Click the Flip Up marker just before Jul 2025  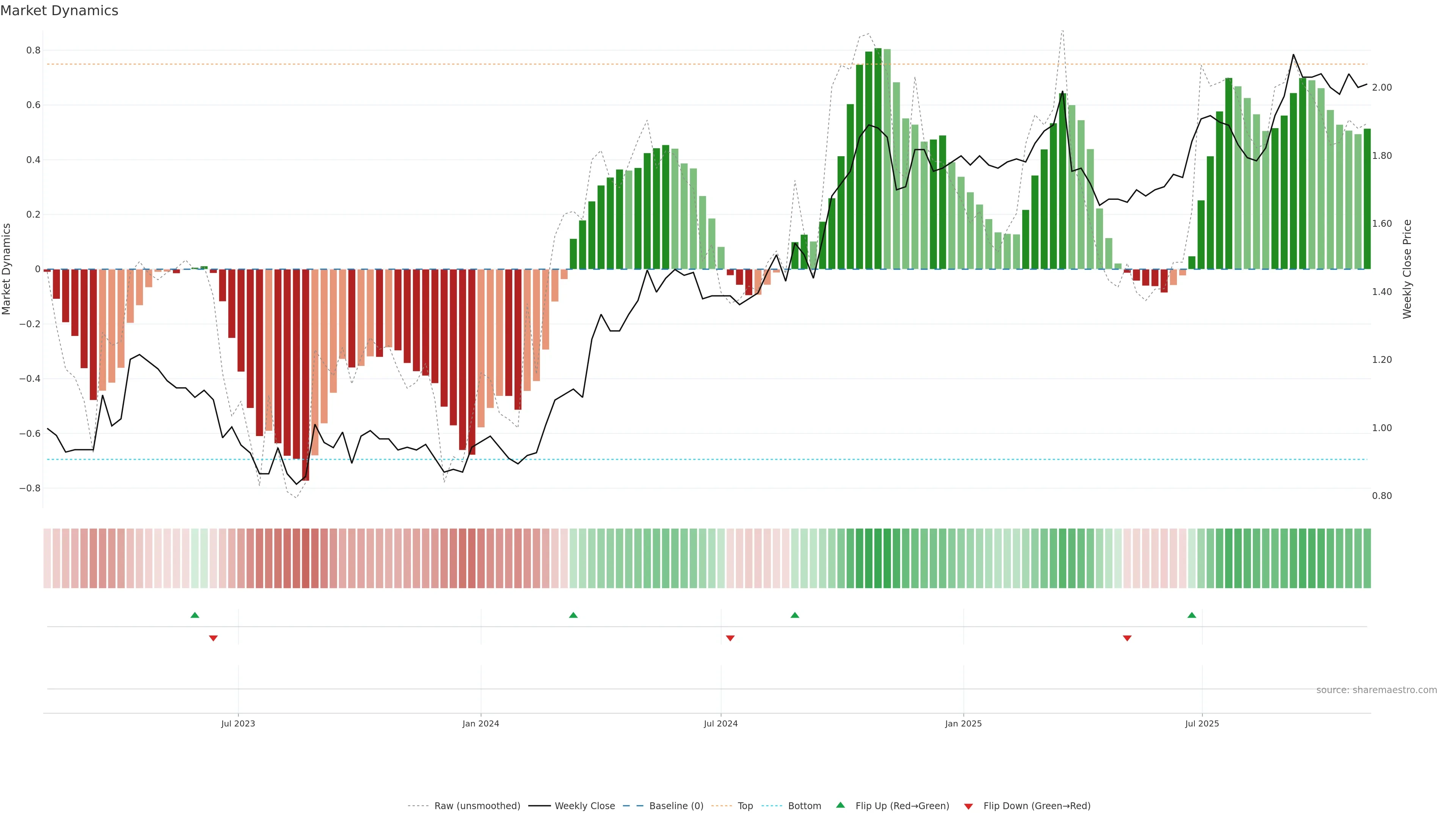point(1191,615)
